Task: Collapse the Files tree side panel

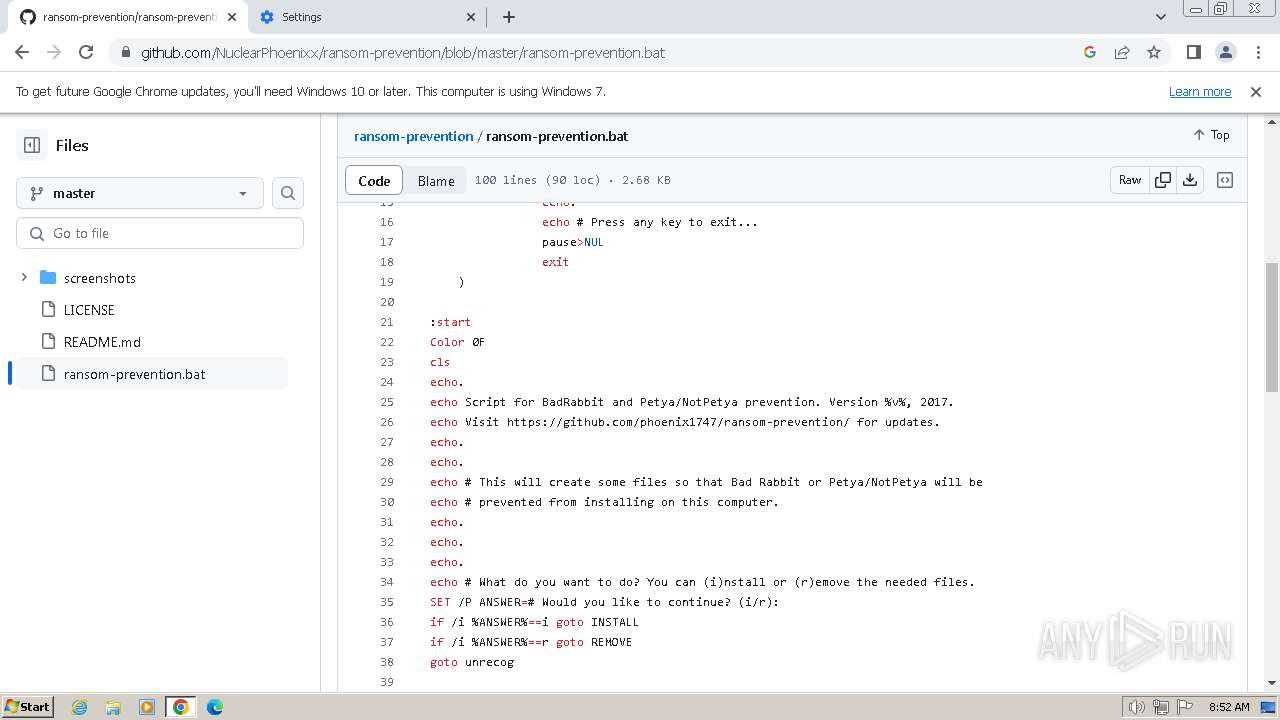Action: click(x=32, y=145)
